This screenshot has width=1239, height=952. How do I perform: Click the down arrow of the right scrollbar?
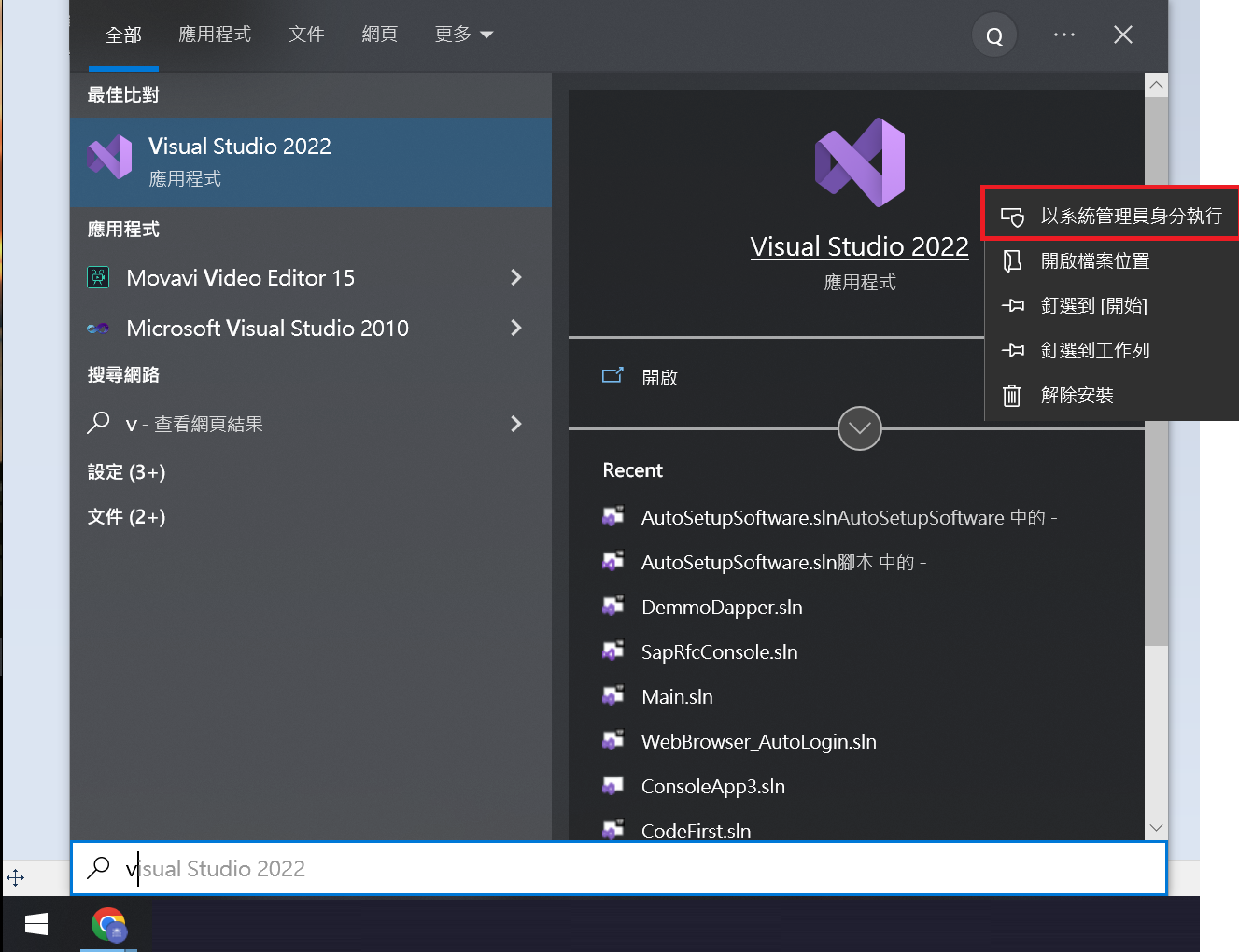(1156, 827)
